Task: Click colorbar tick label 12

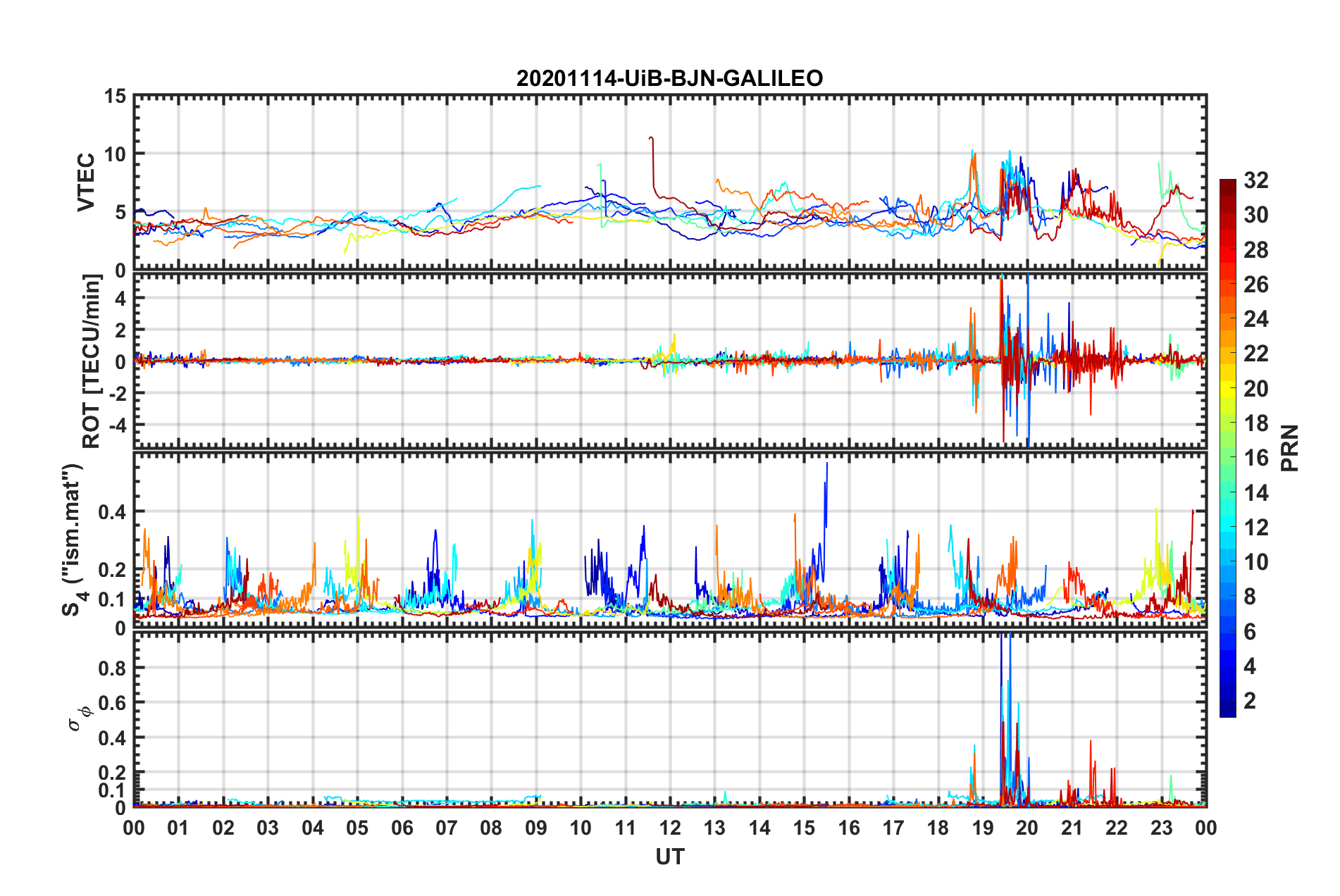Action: tap(1255, 528)
